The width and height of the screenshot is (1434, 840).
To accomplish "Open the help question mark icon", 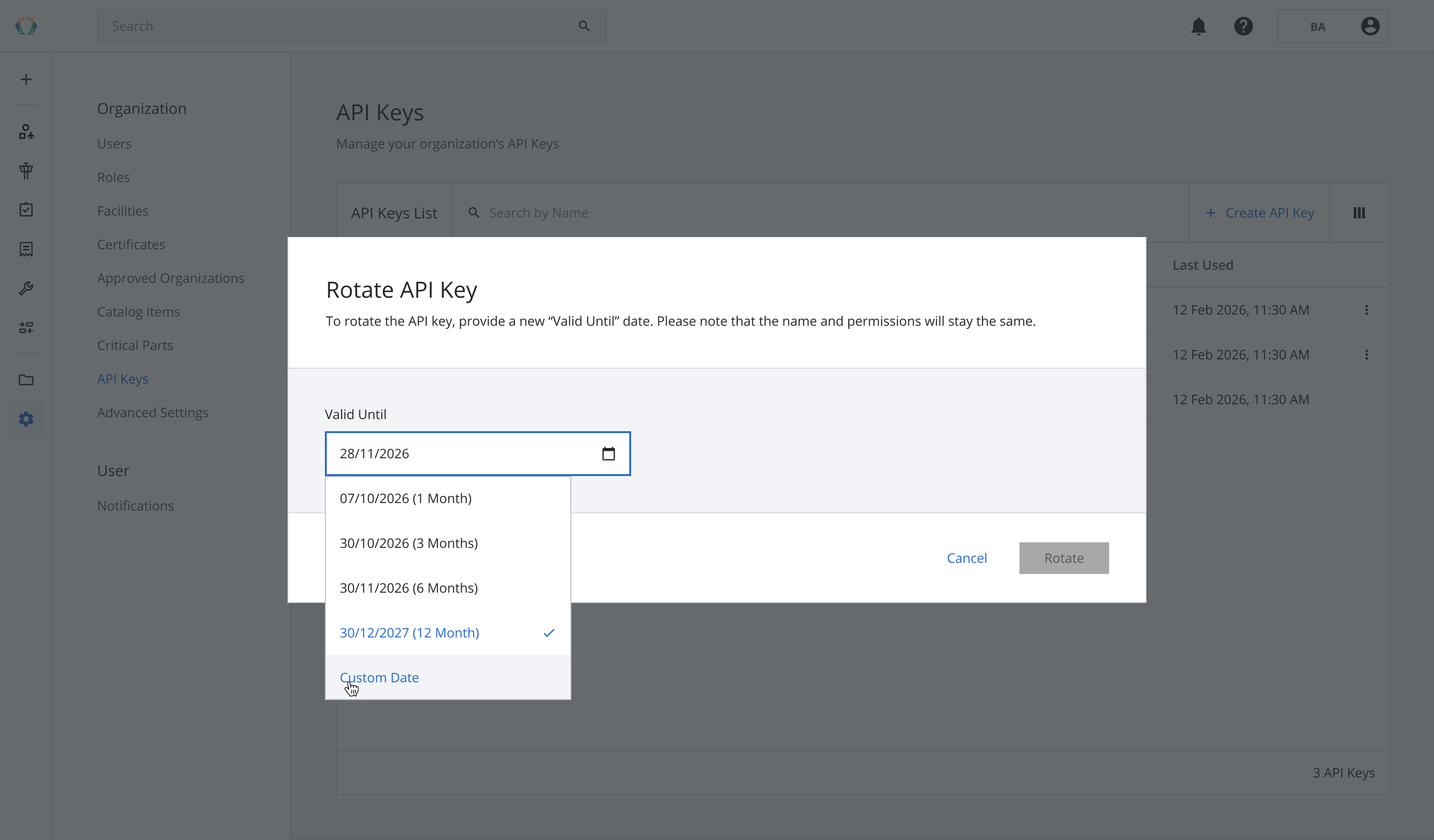I will pos(1244,26).
